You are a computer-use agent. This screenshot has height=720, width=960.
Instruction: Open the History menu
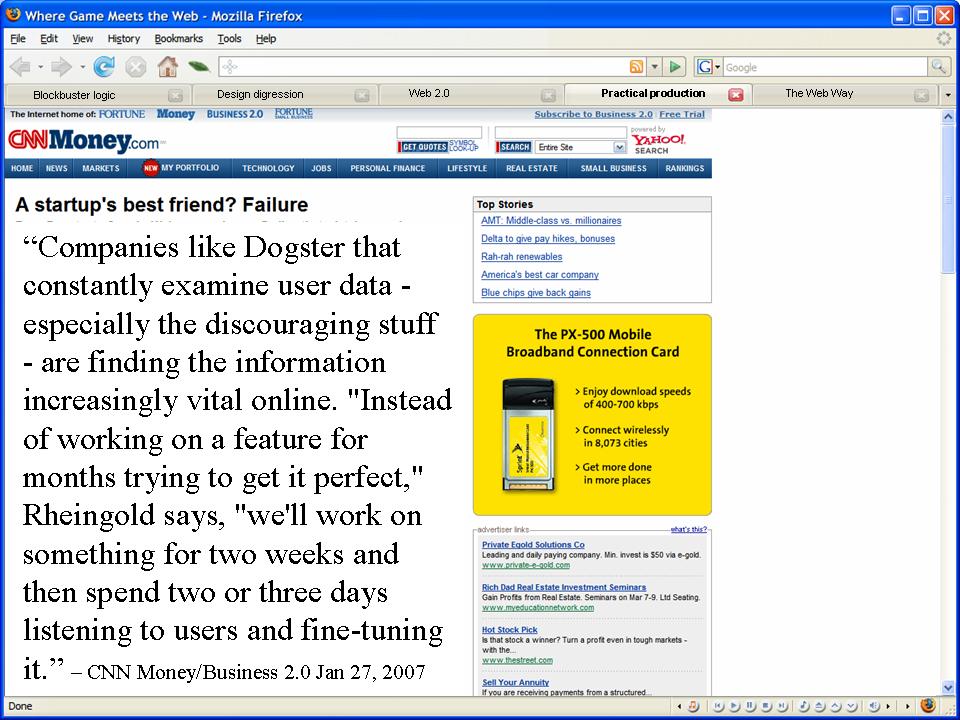(124, 39)
